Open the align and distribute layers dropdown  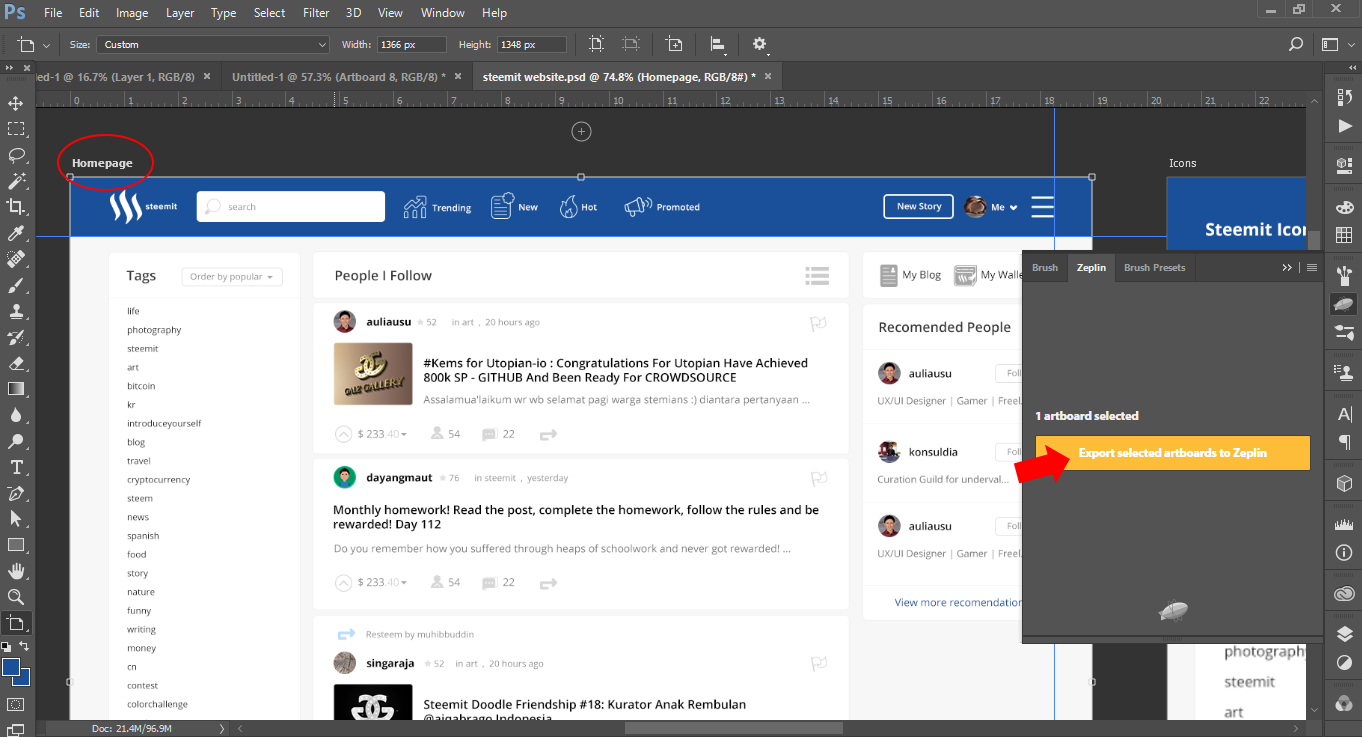[718, 44]
